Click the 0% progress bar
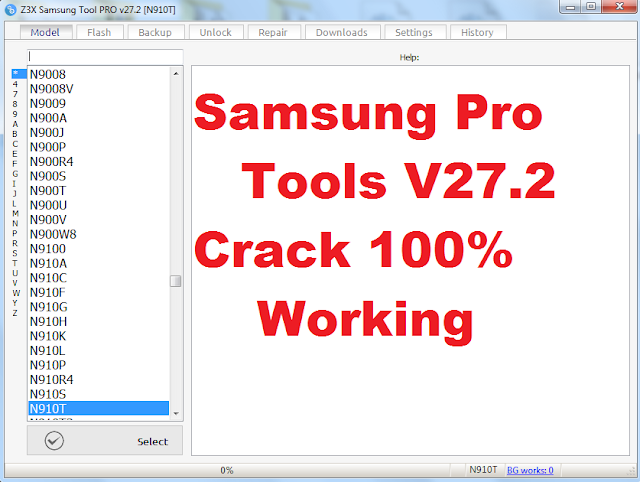 coord(227,470)
